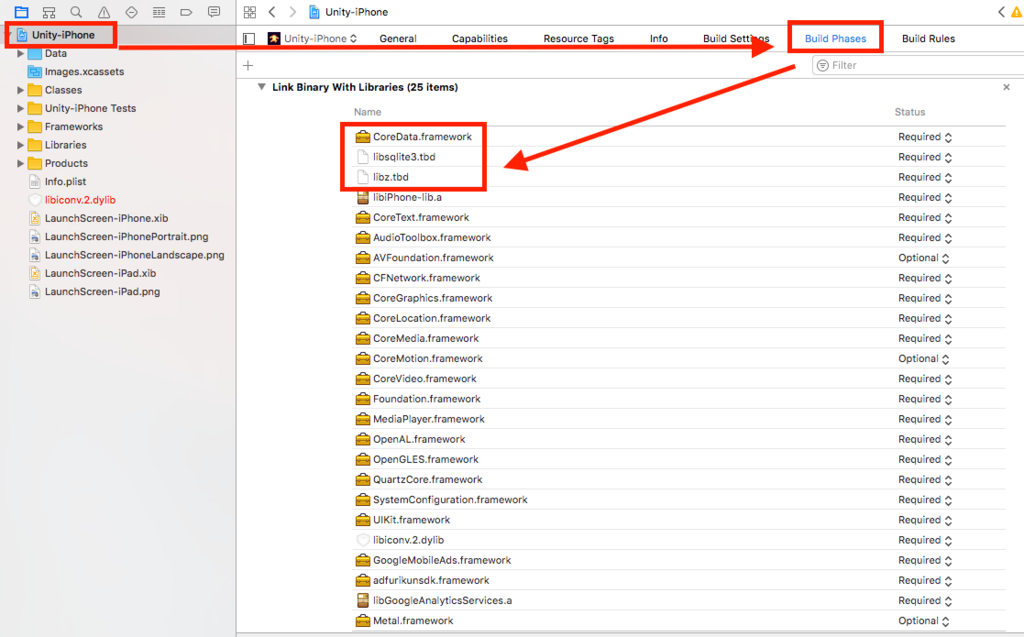The image size is (1024, 637).
Task: Change libz.tbd Required status
Action: pos(925,177)
